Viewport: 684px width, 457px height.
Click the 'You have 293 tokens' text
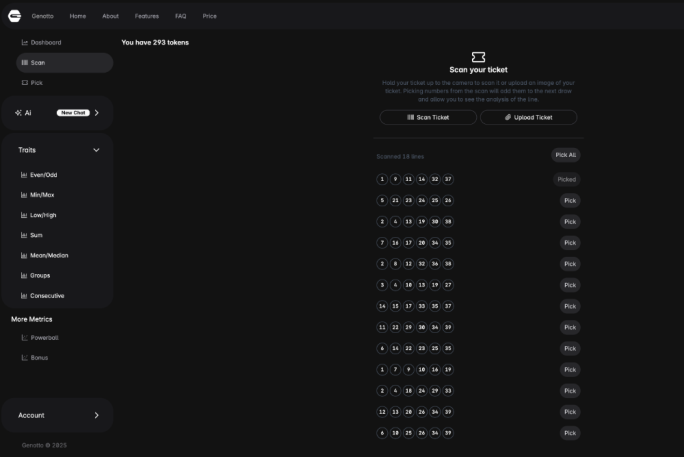[x=155, y=42]
